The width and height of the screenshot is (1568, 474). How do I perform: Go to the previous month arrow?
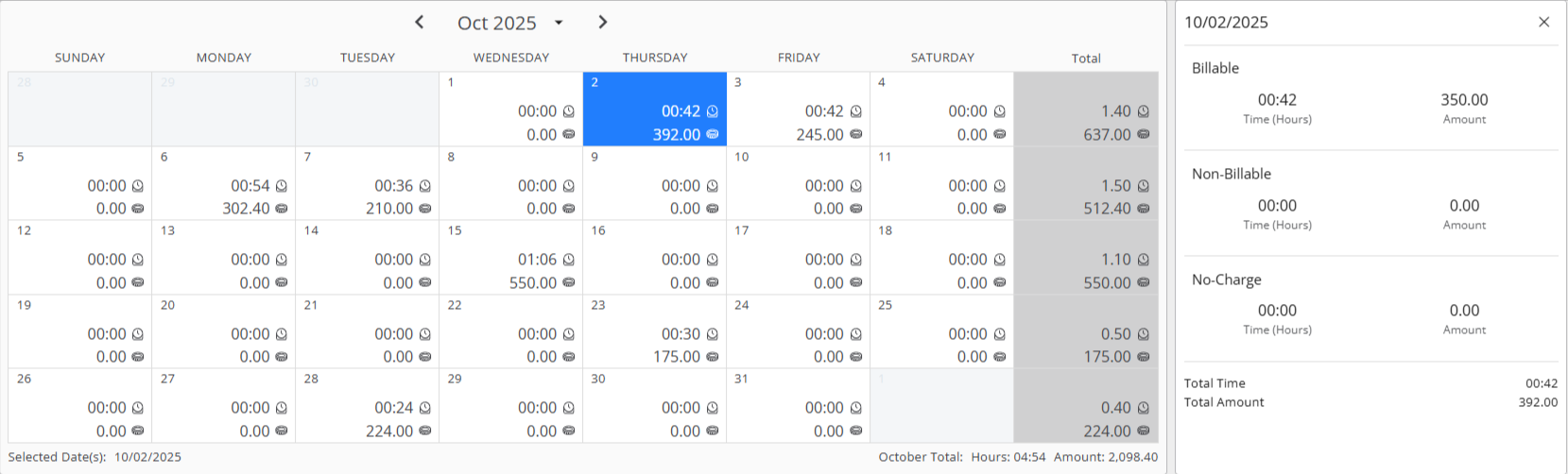[420, 22]
